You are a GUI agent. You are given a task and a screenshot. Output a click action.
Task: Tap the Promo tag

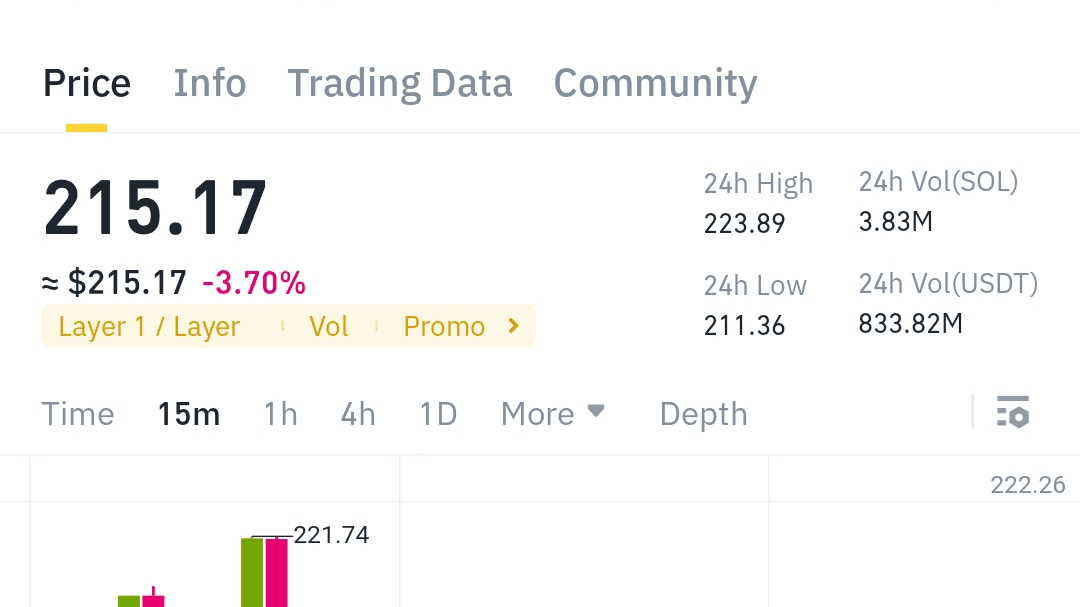pos(444,327)
